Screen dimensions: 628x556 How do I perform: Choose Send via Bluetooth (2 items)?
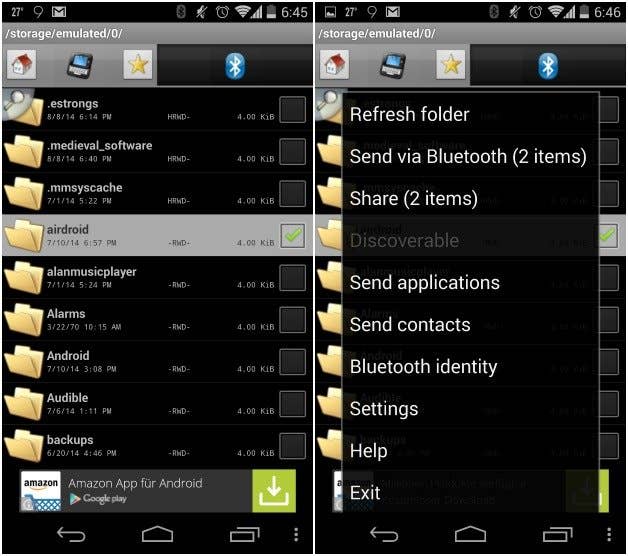click(x=471, y=156)
